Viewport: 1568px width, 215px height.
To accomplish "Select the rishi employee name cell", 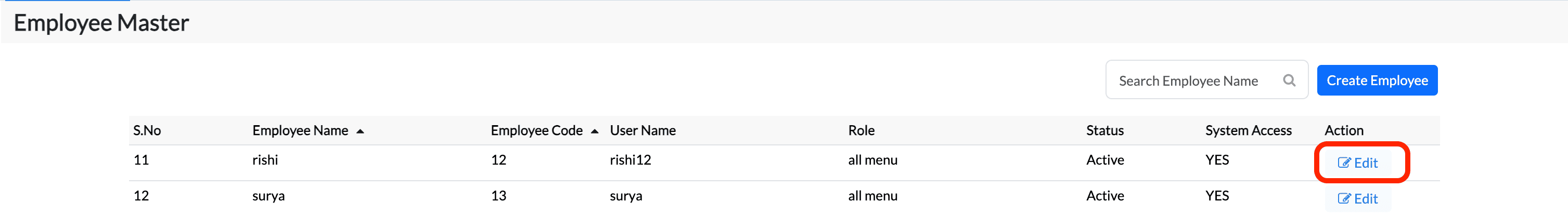I will [x=265, y=160].
